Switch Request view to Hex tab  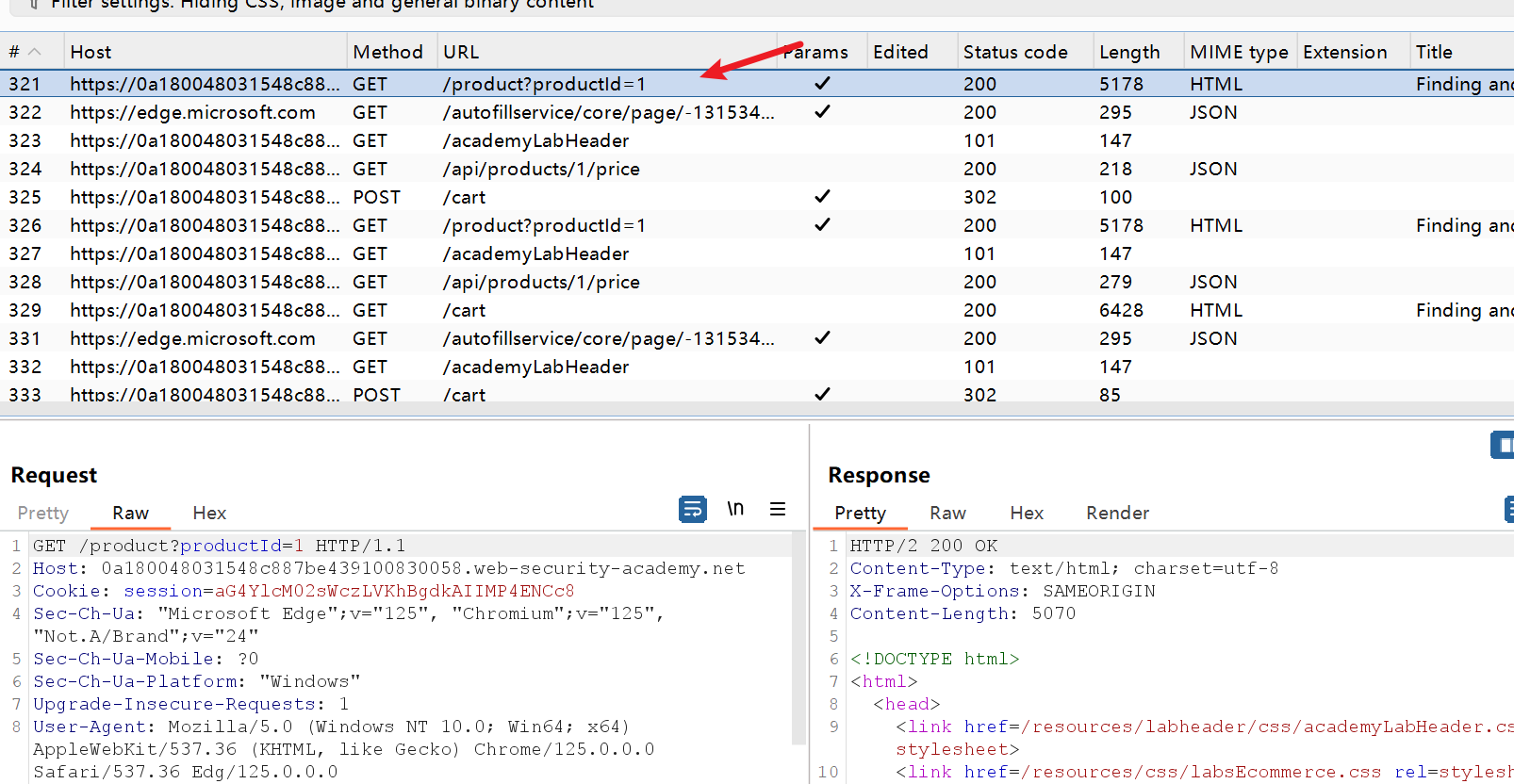[209, 513]
